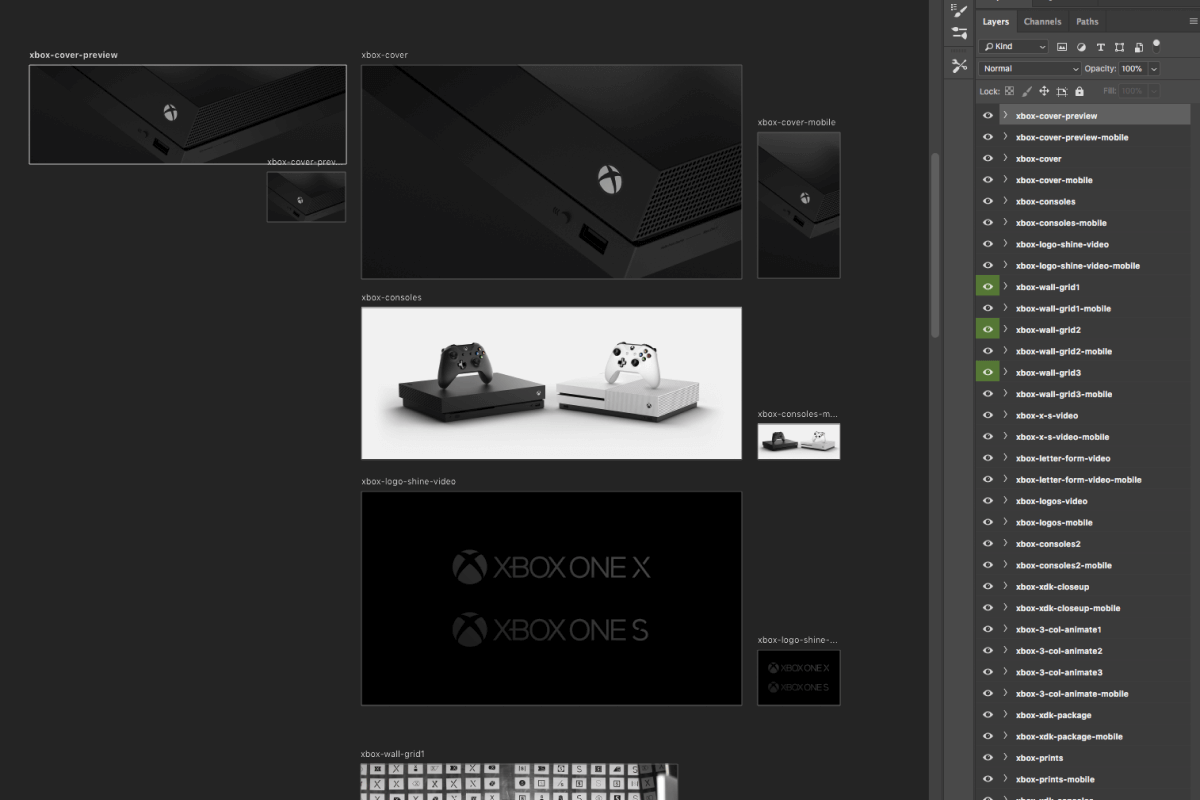
Task: Select the xbox-3-col-animate2 layer name
Action: tap(1059, 651)
